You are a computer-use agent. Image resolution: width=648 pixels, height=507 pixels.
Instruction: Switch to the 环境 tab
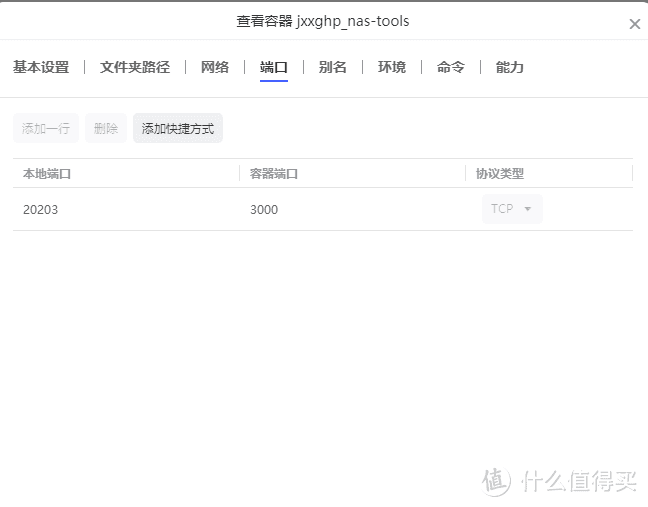392,67
